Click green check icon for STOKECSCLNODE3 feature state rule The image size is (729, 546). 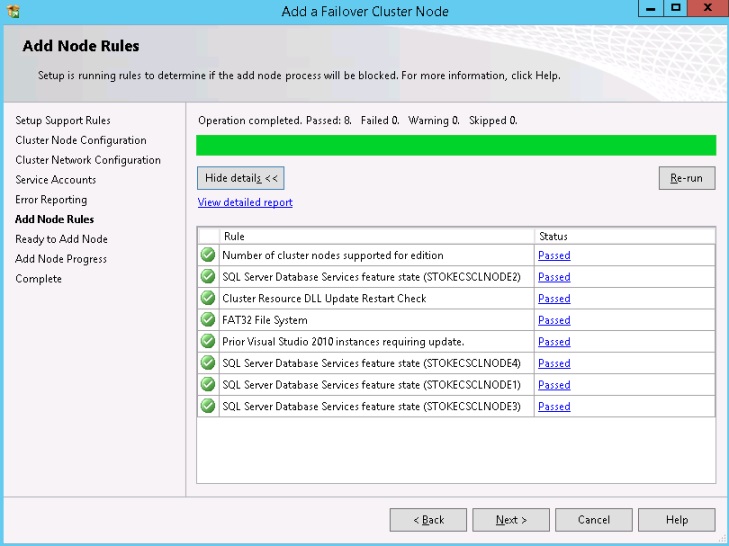208,406
